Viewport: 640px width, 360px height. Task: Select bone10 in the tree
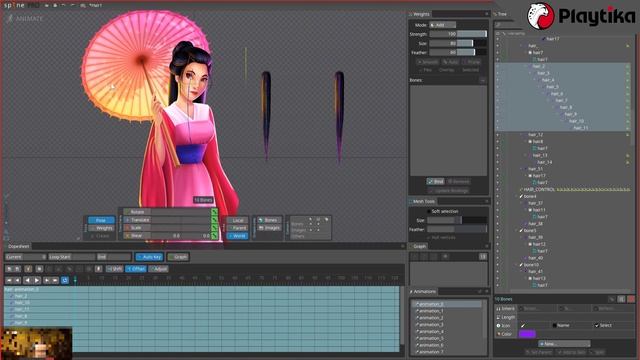(531, 265)
